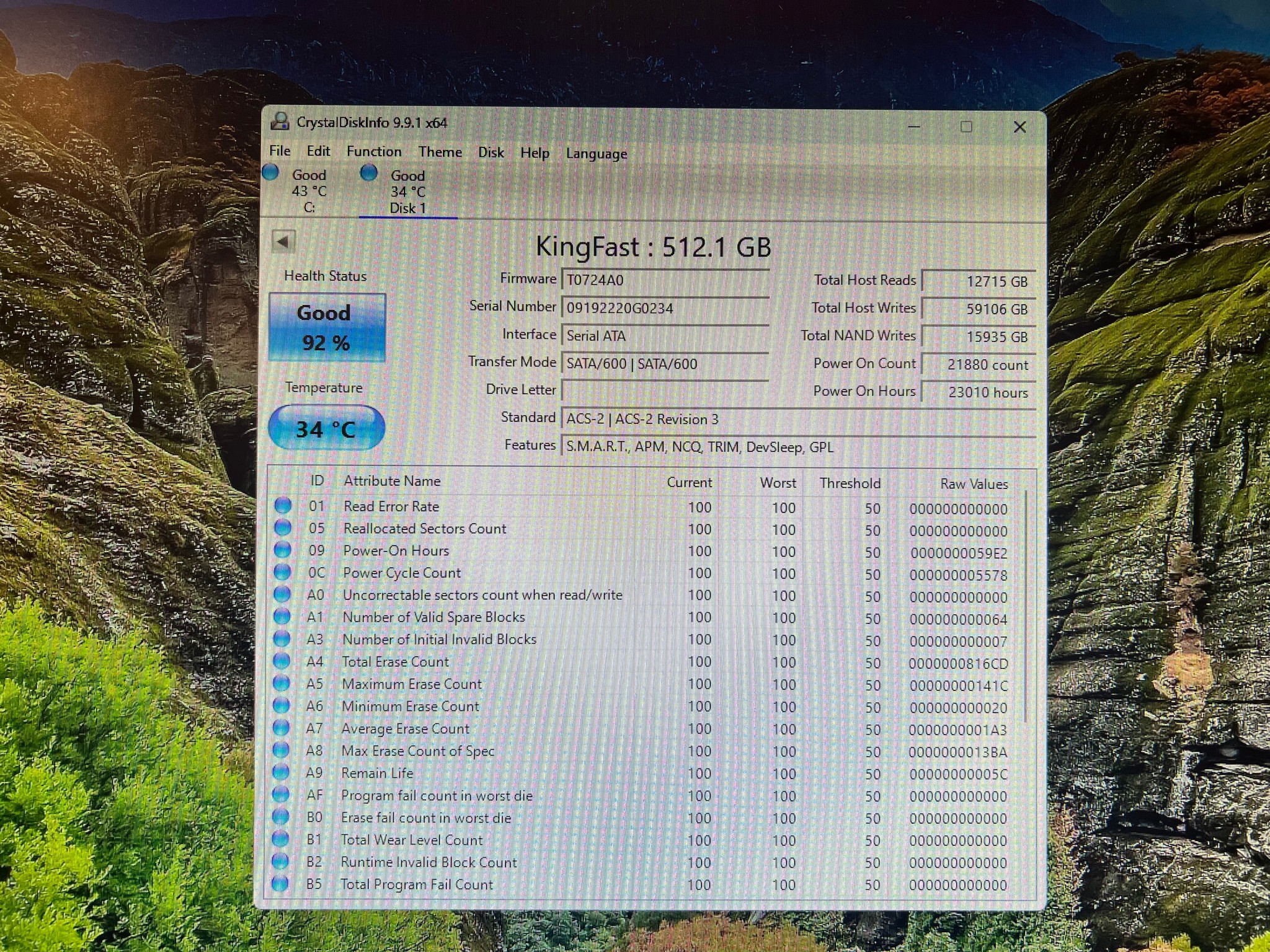Click the CrystalDiskInfo app icon in title bar
1270x952 pixels.
click(x=280, y=121)
